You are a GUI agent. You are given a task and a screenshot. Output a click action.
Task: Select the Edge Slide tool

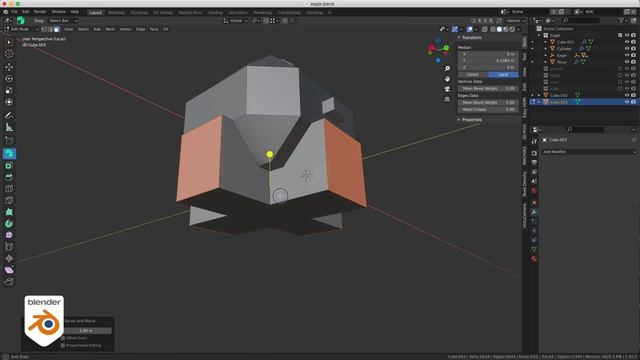coord(9,247)
